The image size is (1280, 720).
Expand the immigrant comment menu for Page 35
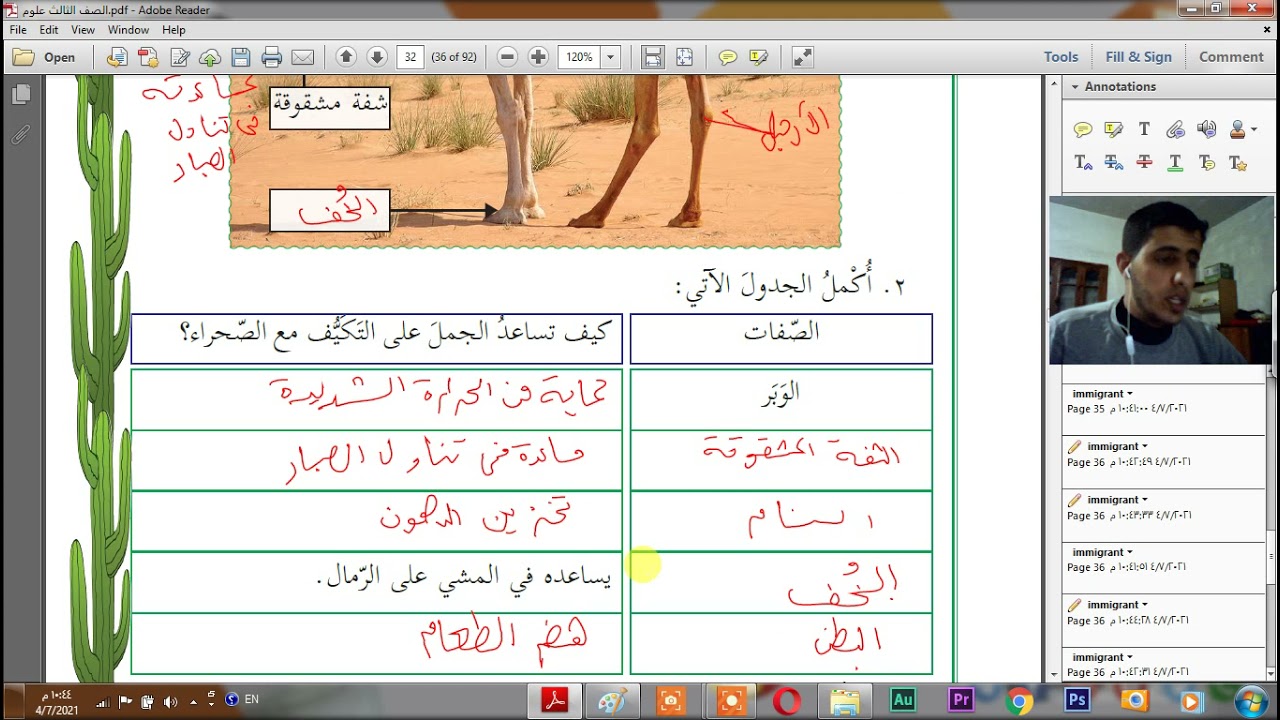pyautogui.click(x=1130, y=394)
